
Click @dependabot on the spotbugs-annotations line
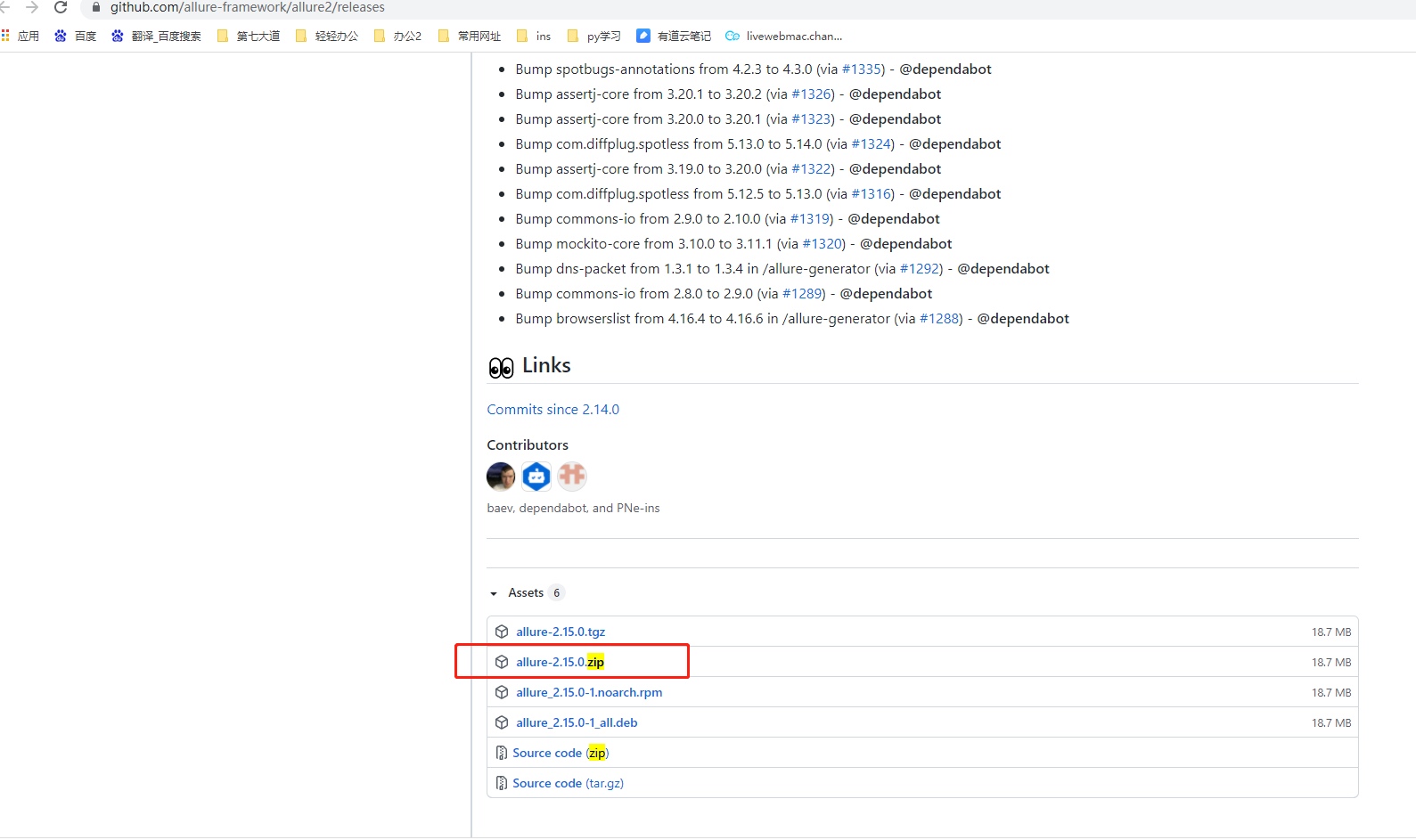point(945,69)
